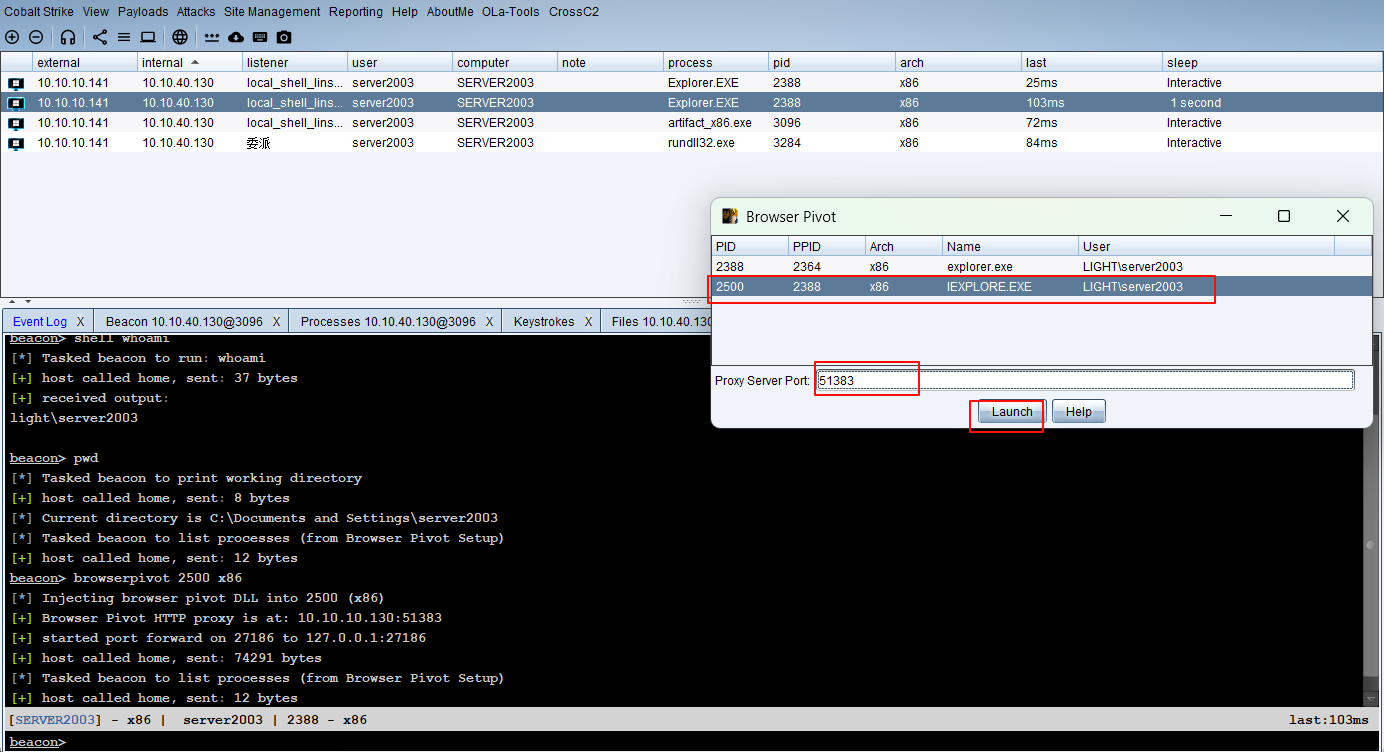Open the Attacks menu
The image size is (1384, 752).
(196, 12)
